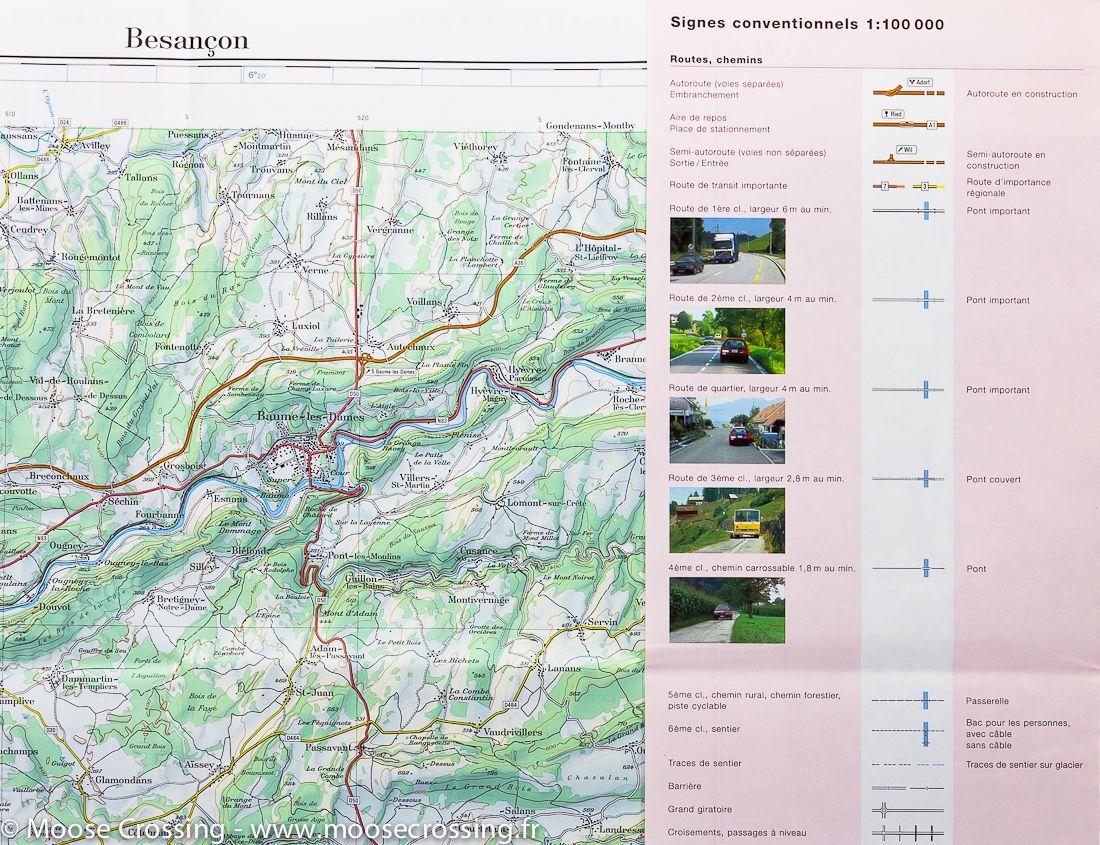Click the 'Adorf' exit sign symbol
This screenshot has width=1100, height=845.
(919, 82)
